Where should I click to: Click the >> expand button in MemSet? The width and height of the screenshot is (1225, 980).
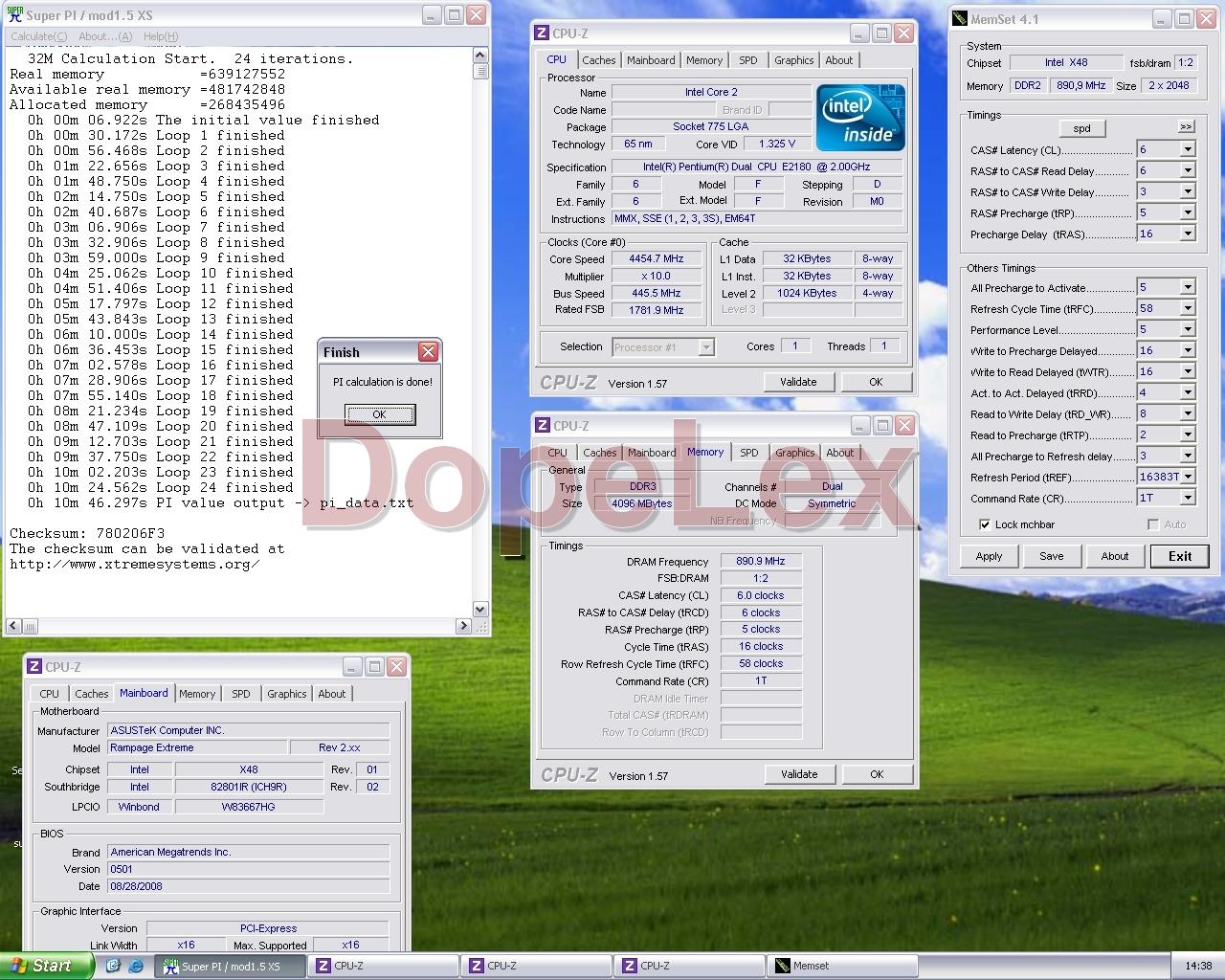pos(1186,126)
